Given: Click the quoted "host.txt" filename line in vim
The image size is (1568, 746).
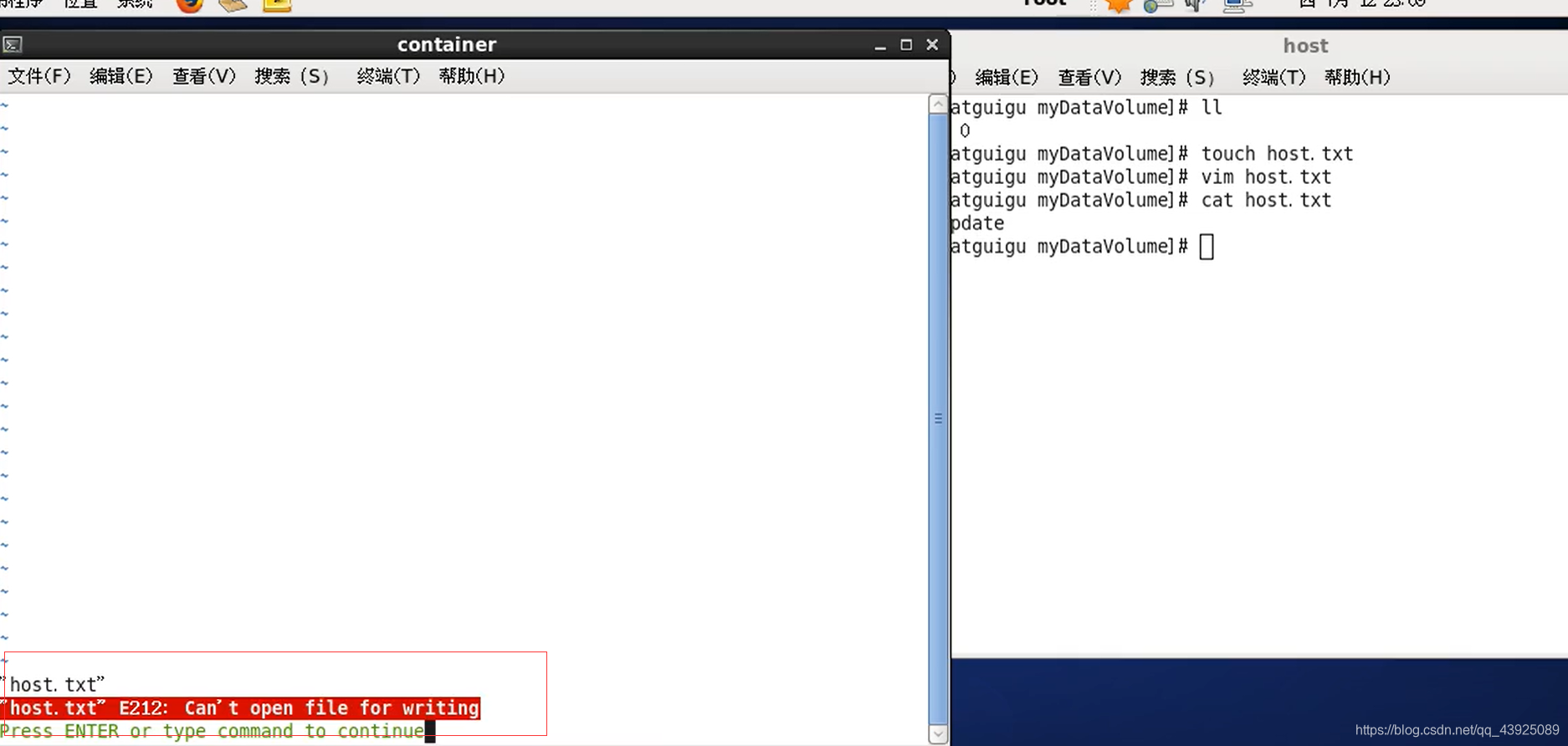Looking at the screenshot, I should coord(54,685).
